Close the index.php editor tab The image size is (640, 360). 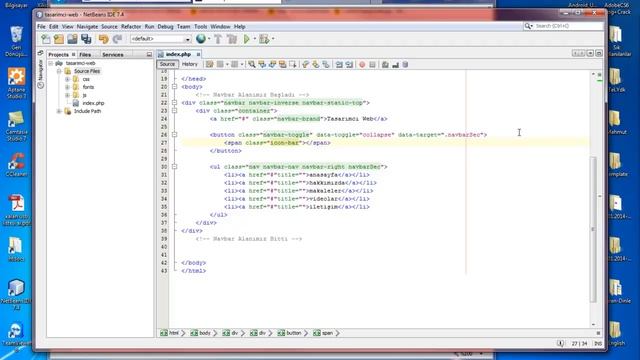pos(198,54)
